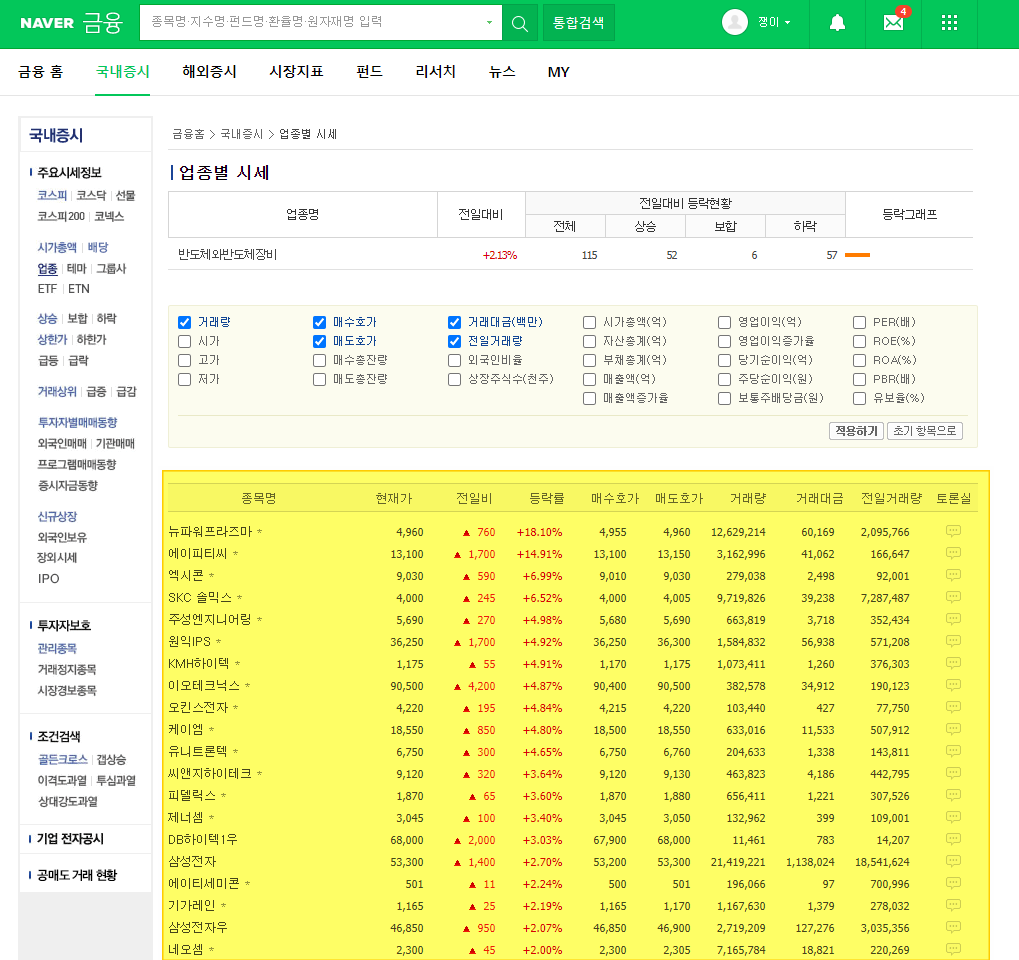Open 골든크로스 link in sidebar

62,759
